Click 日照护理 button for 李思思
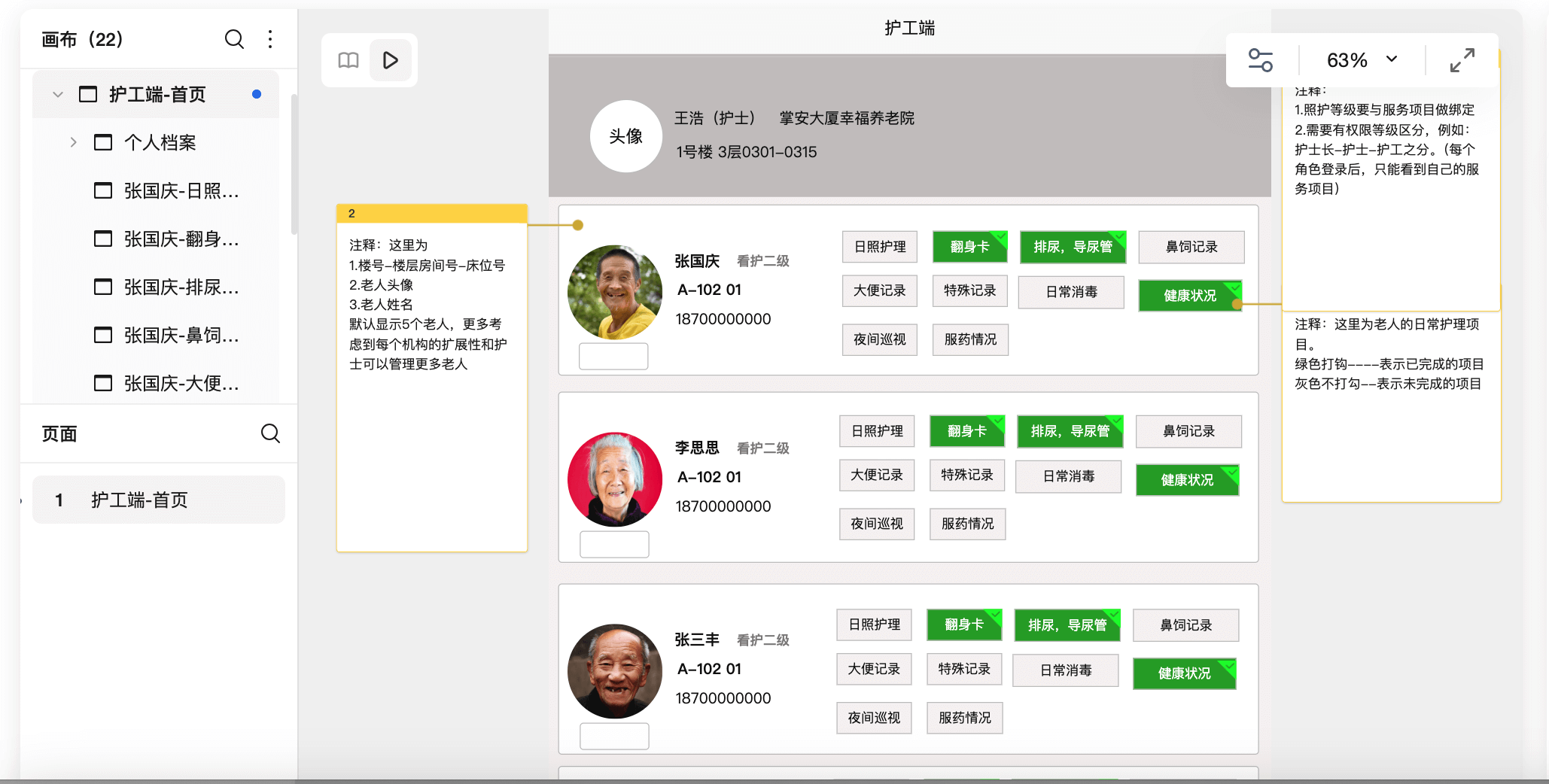 [877, 431]
